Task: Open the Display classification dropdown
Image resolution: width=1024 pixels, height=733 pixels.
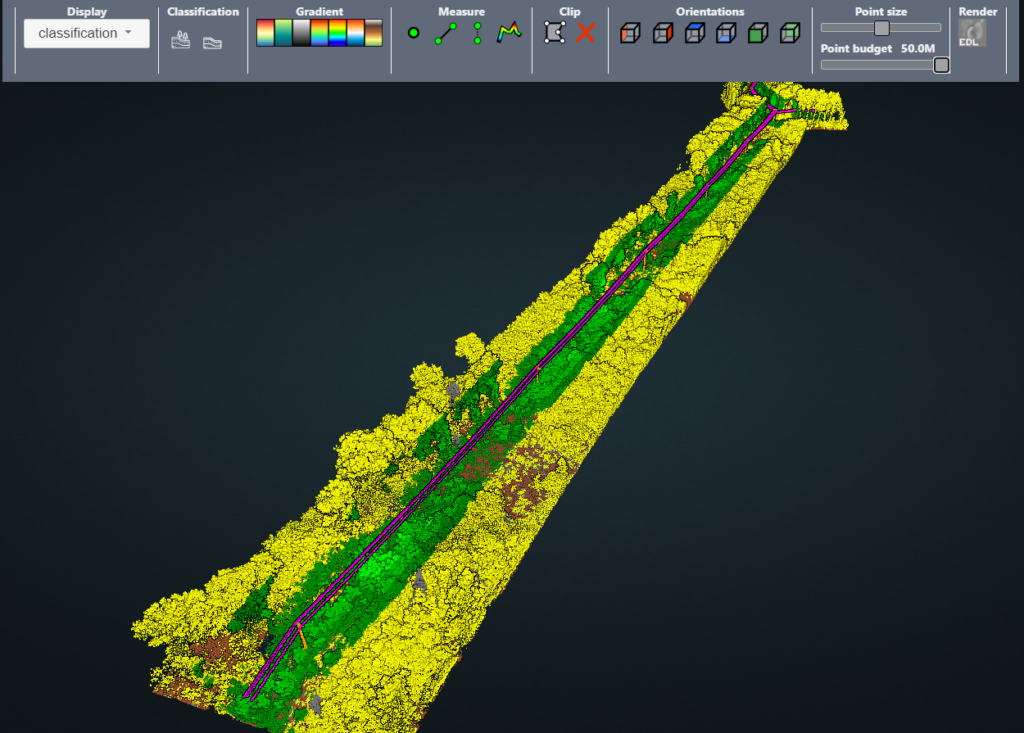Action: [86, 33]
